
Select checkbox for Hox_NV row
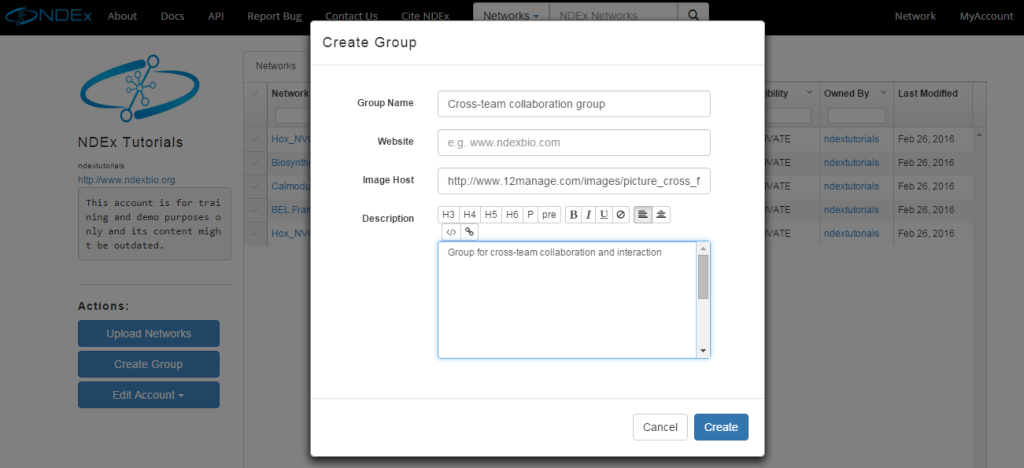[x=254, y=138]
